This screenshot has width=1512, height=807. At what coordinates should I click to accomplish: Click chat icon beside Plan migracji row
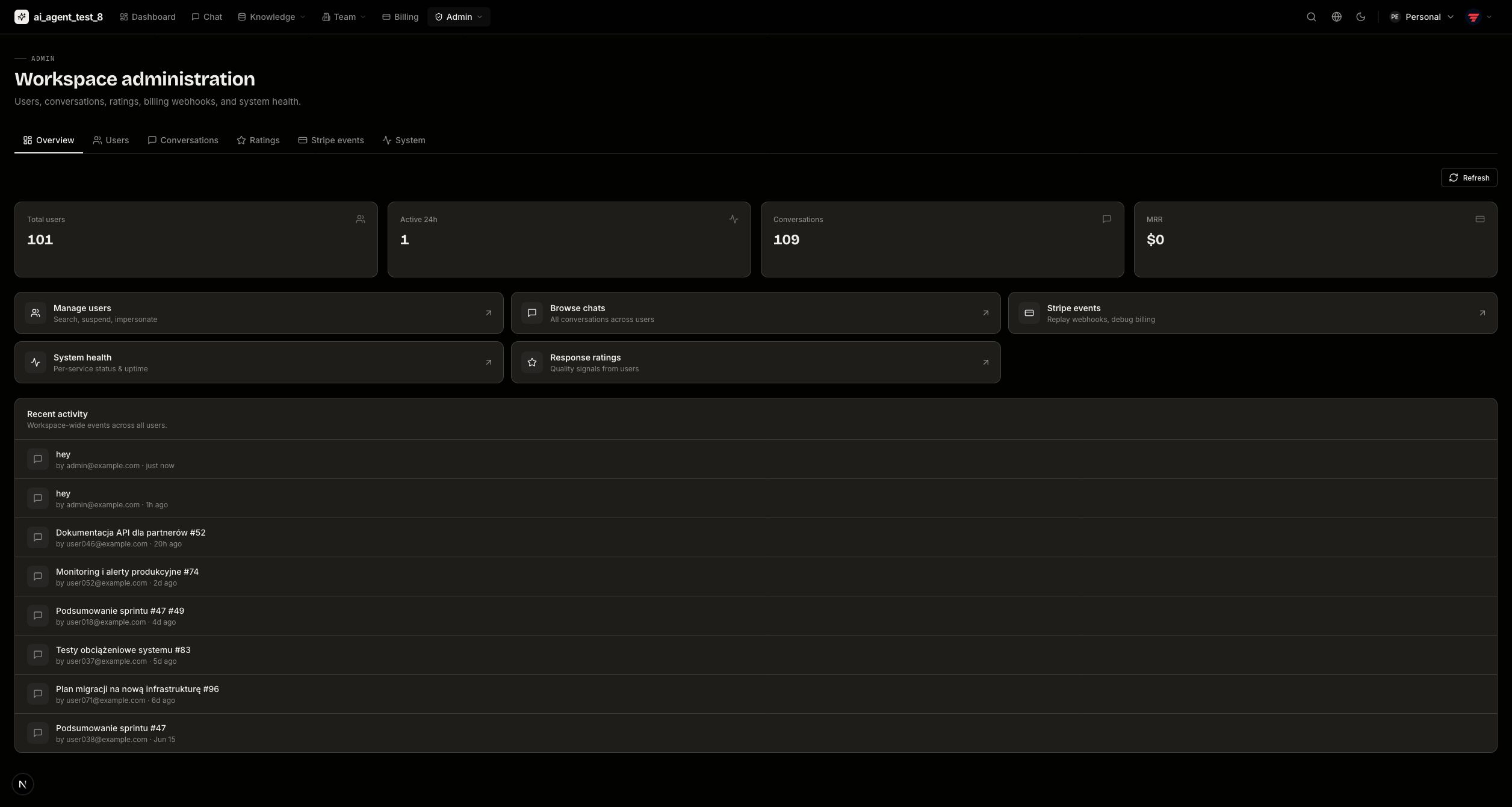(x=38, y=694)
